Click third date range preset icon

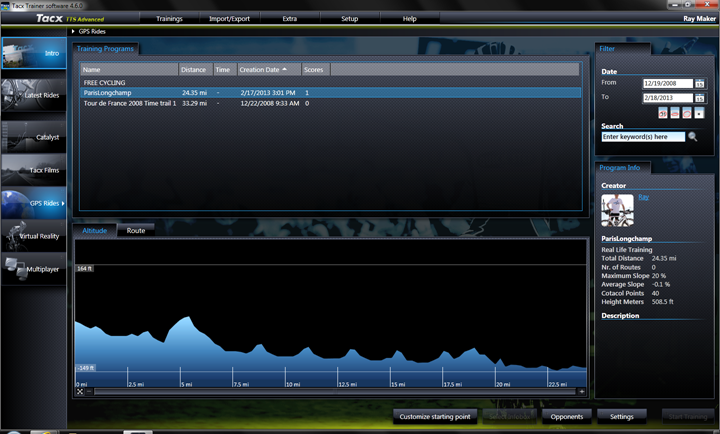point(686,113)
